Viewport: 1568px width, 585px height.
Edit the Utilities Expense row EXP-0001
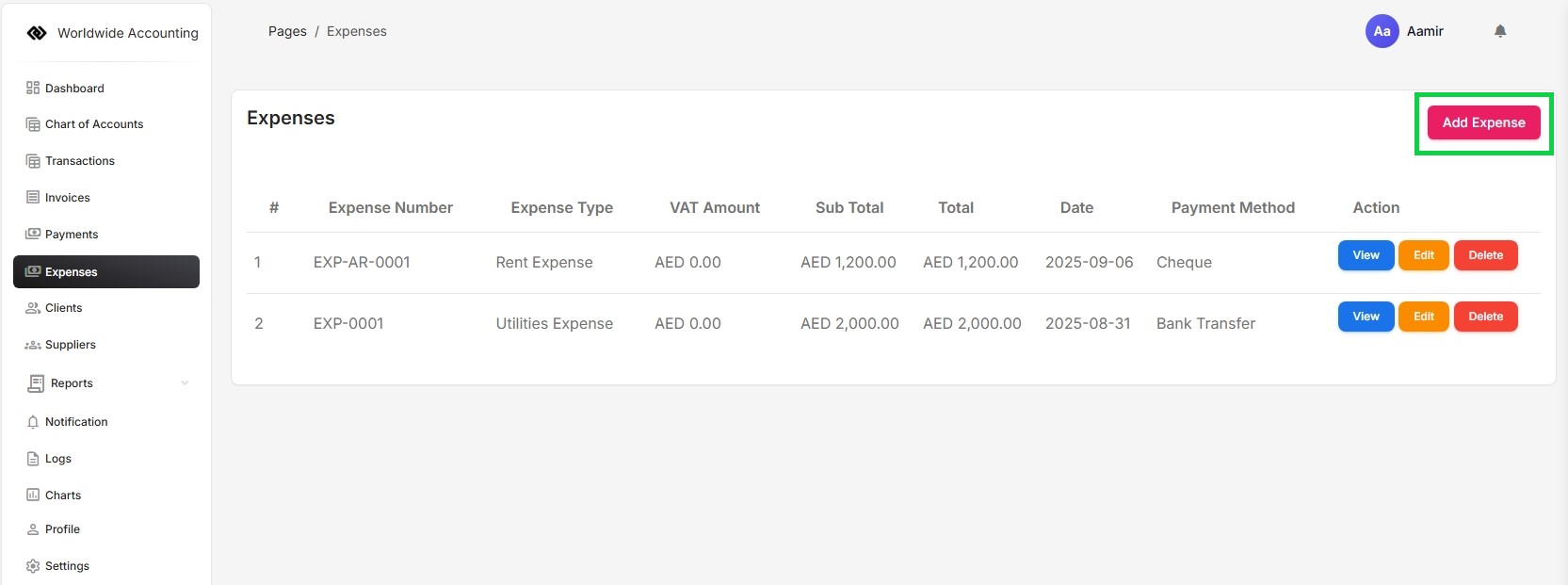pyautogui.click(x=1423, y=317)
